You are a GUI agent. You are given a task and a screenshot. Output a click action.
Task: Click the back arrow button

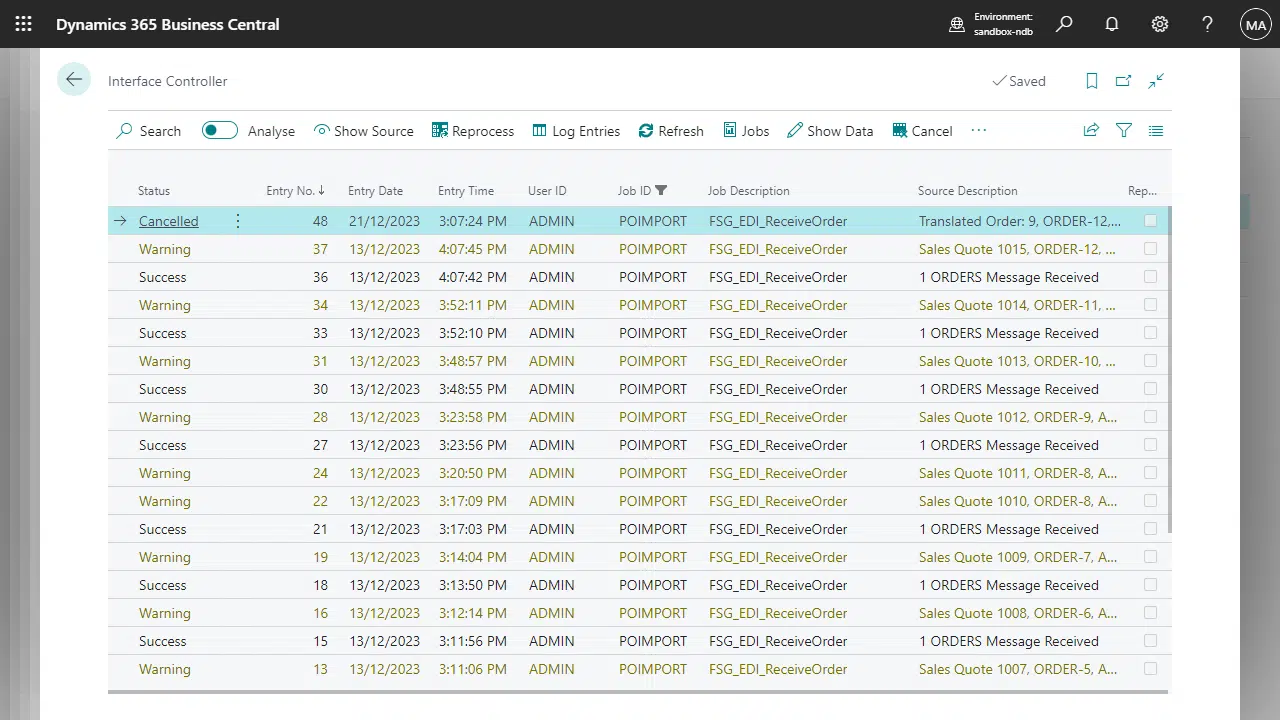point(74,80)
